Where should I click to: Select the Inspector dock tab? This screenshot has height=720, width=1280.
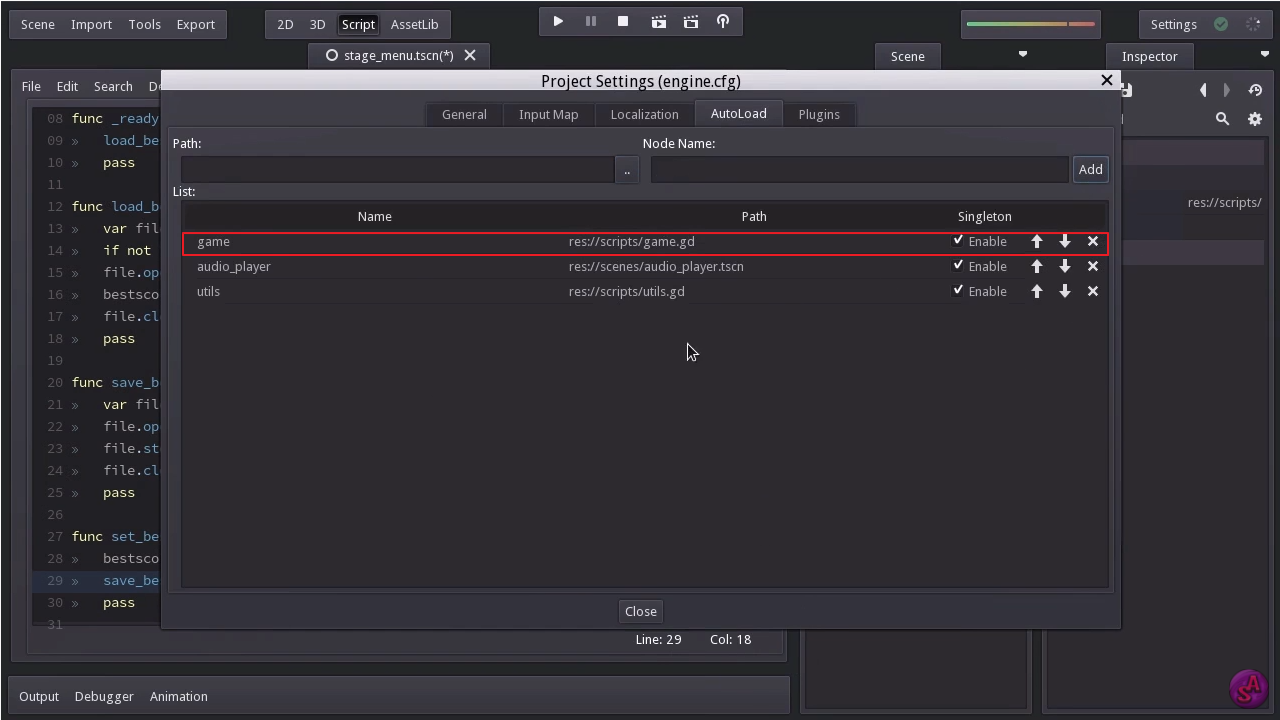point(1149,56)
